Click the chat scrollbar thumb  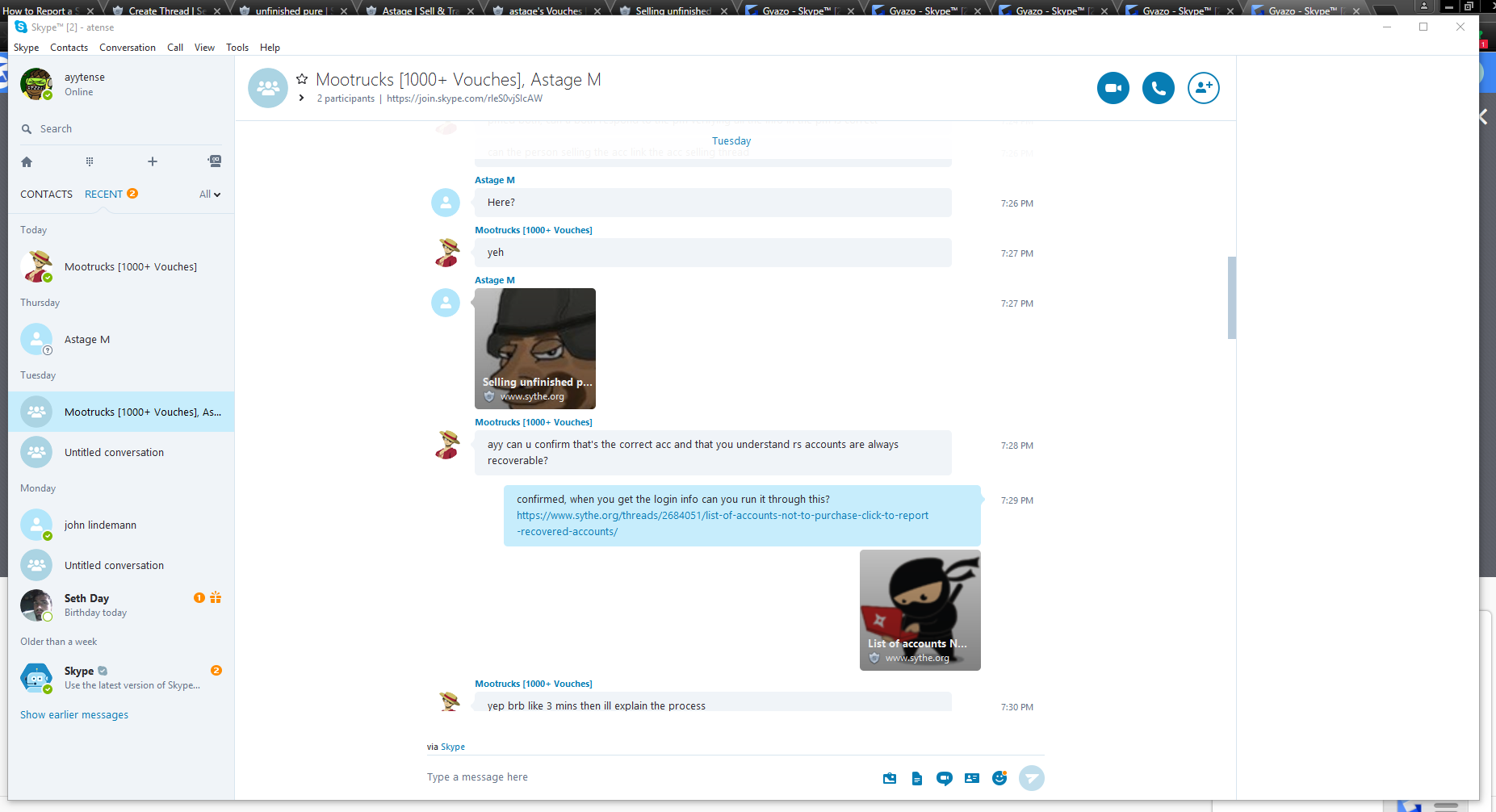tap(1232, 298)
